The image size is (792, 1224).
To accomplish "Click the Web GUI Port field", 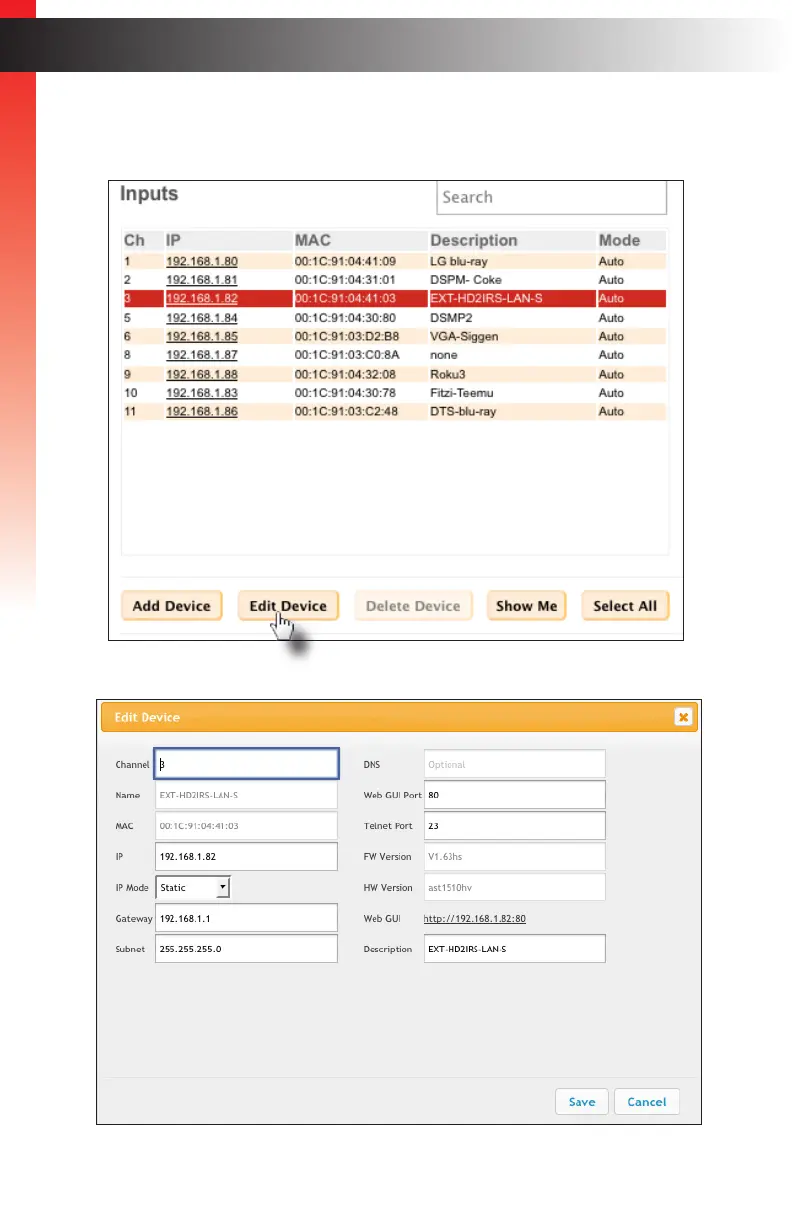I will coord(514,795).
